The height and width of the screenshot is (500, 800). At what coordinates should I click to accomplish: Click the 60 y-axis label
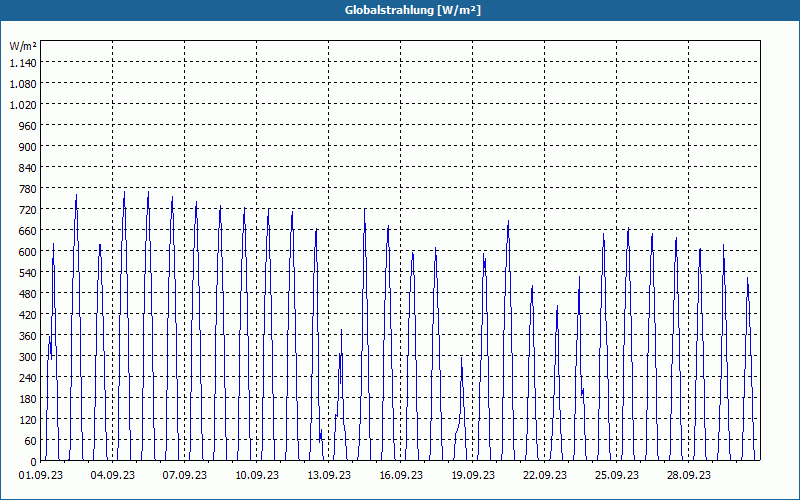31,441
